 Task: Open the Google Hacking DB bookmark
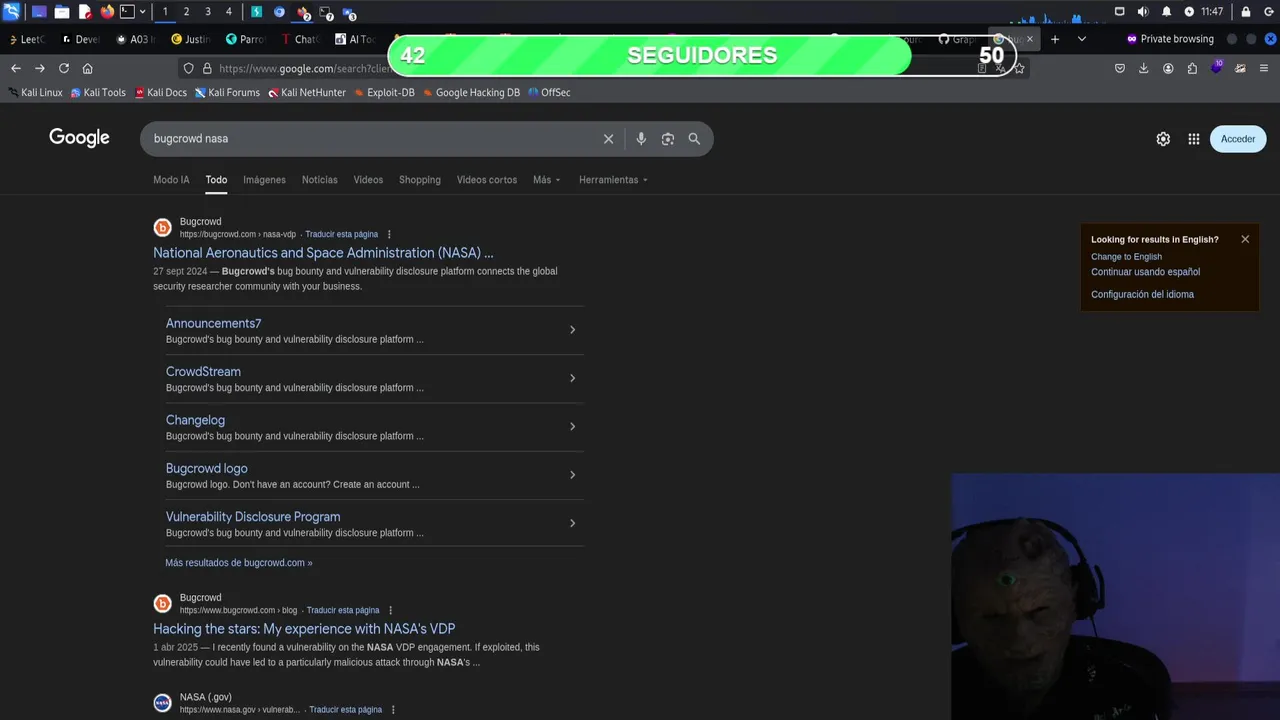click(x=471, y=92)
